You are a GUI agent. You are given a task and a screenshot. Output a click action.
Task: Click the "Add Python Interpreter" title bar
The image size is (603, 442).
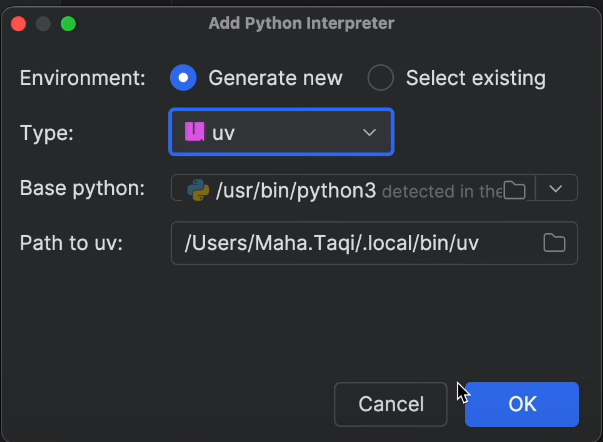pyautogui.click(x=301, y=23)
